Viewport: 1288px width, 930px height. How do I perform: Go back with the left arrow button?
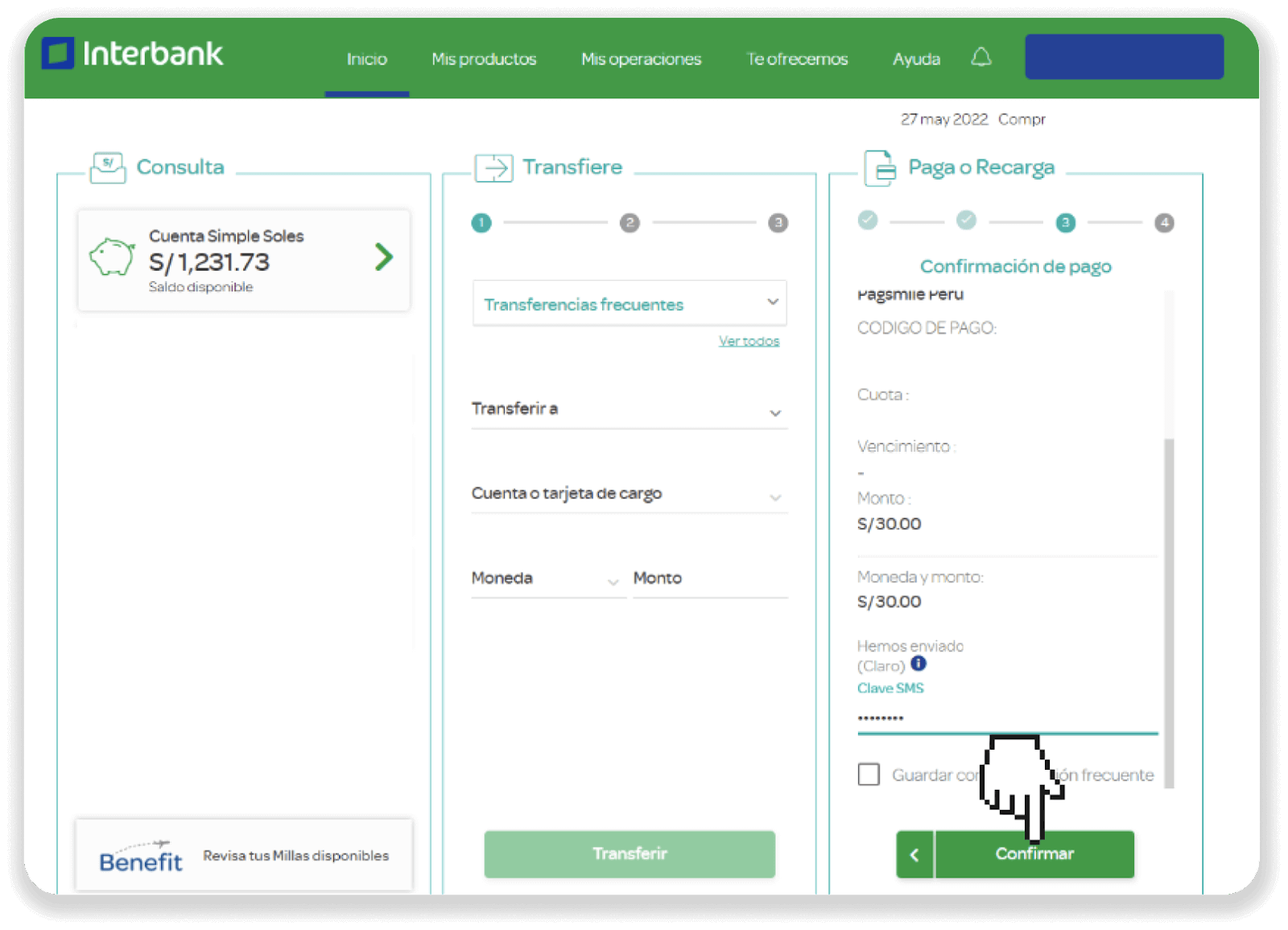tap(914, 854)
